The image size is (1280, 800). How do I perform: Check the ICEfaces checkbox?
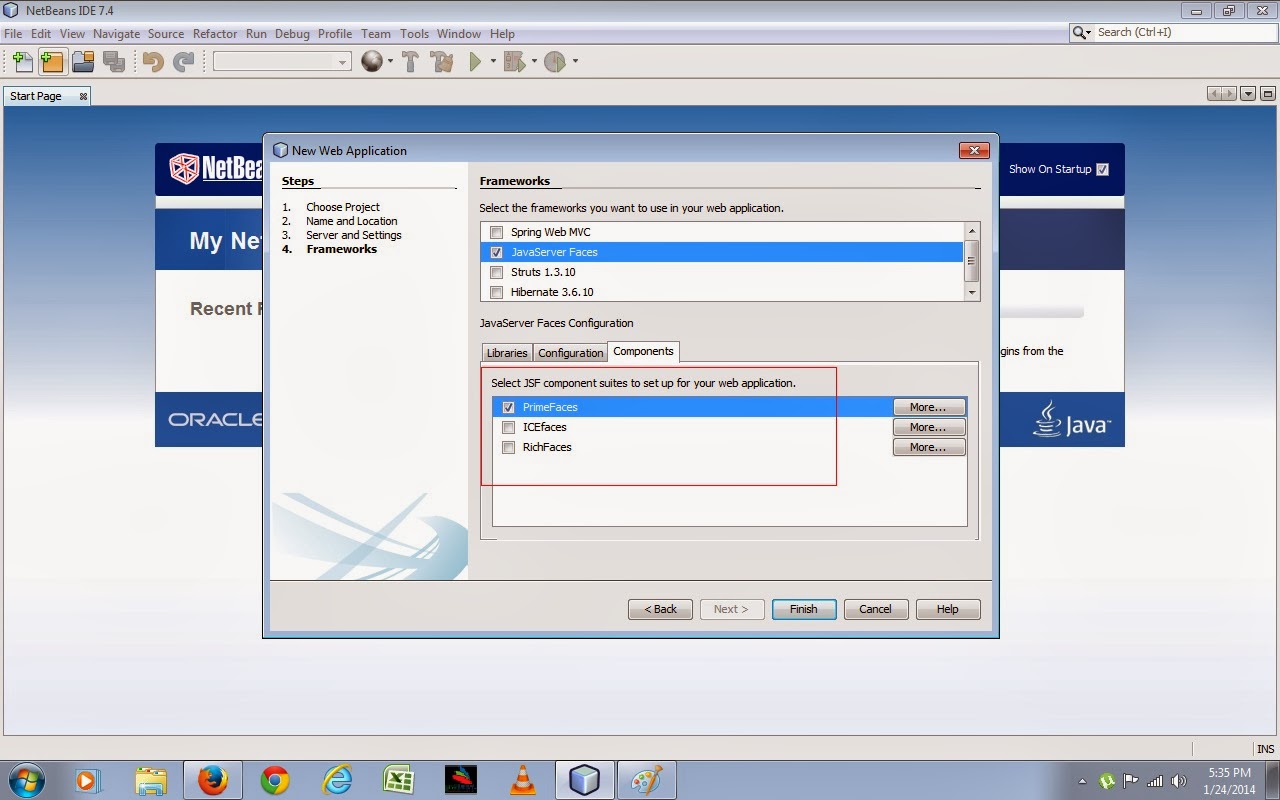pyautogui.click(x=509, y=427)
